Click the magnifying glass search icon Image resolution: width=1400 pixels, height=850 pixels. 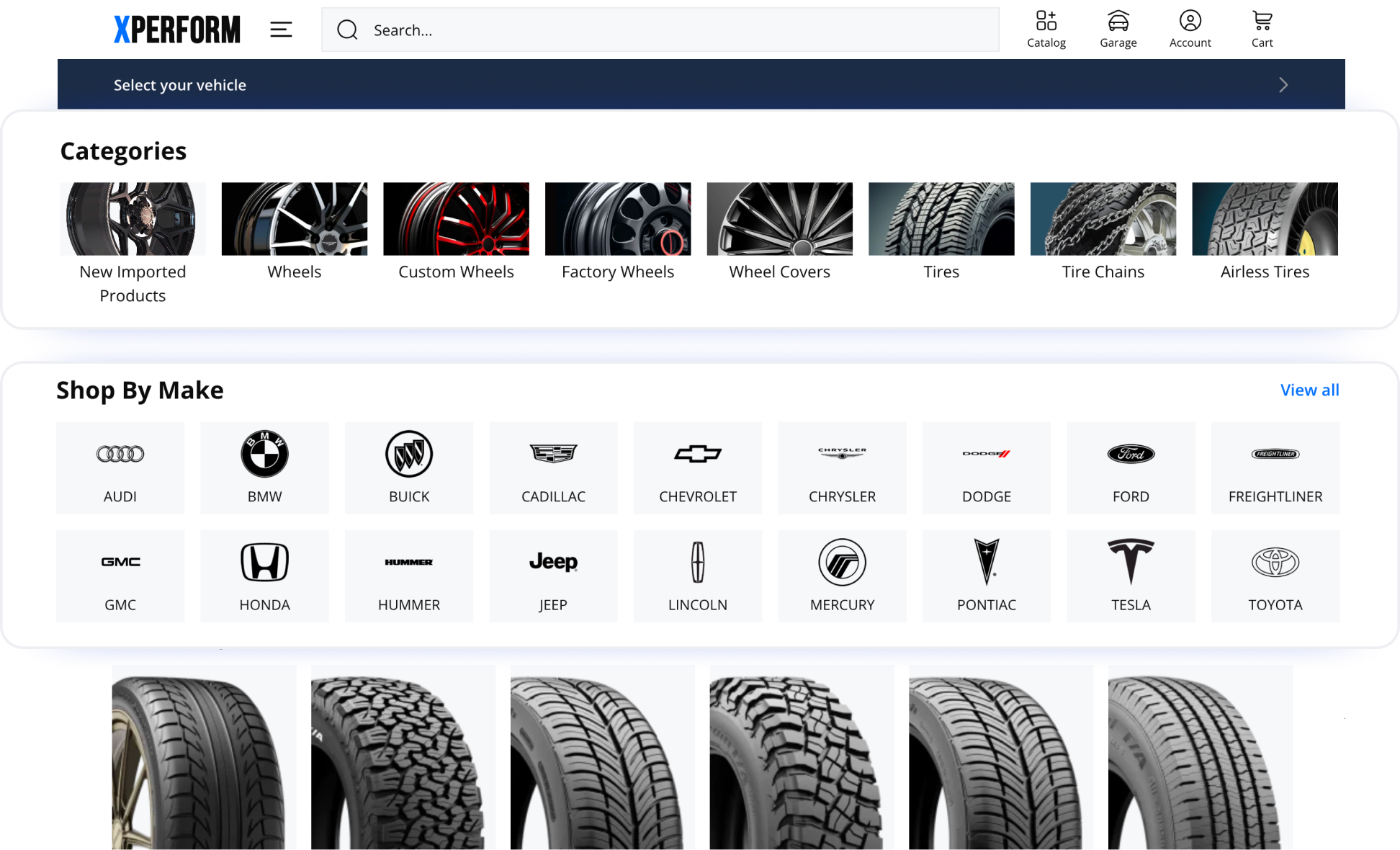348,30
